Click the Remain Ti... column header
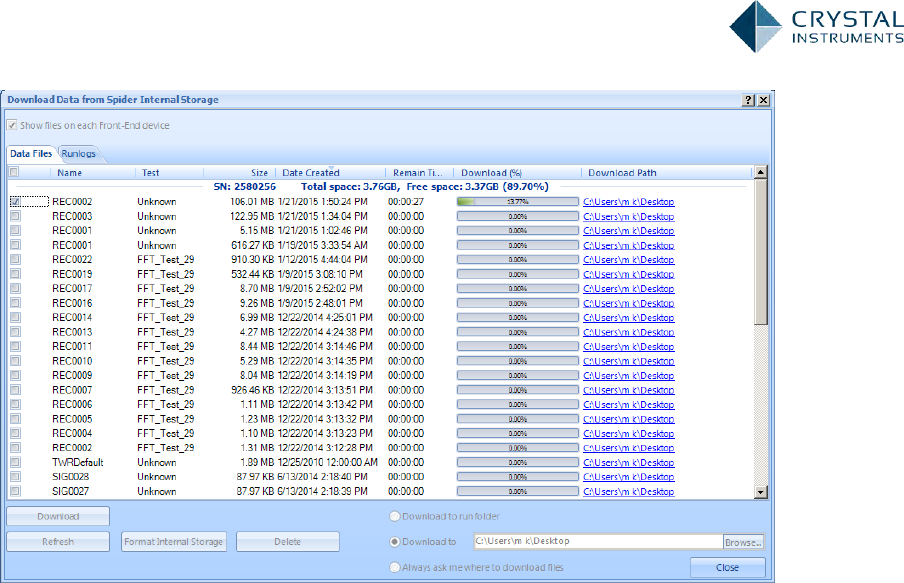The image size is (904, 583). coord(419,172)
